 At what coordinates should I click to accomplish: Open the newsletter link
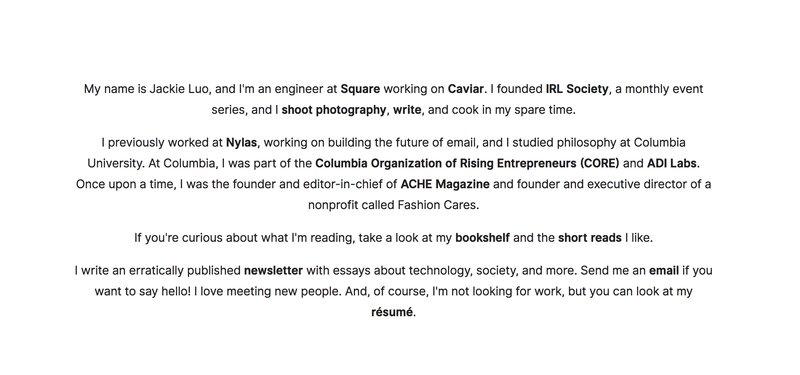(273, 270)
